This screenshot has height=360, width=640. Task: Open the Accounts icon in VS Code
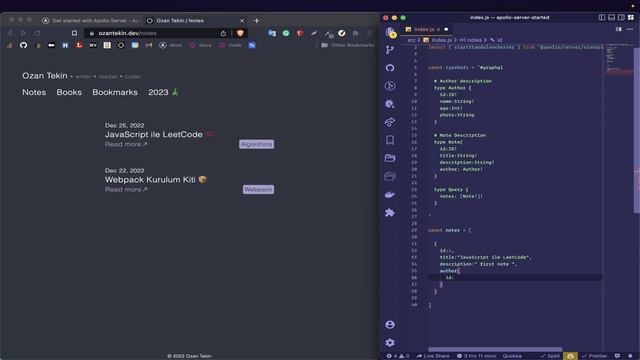(390, 324)
